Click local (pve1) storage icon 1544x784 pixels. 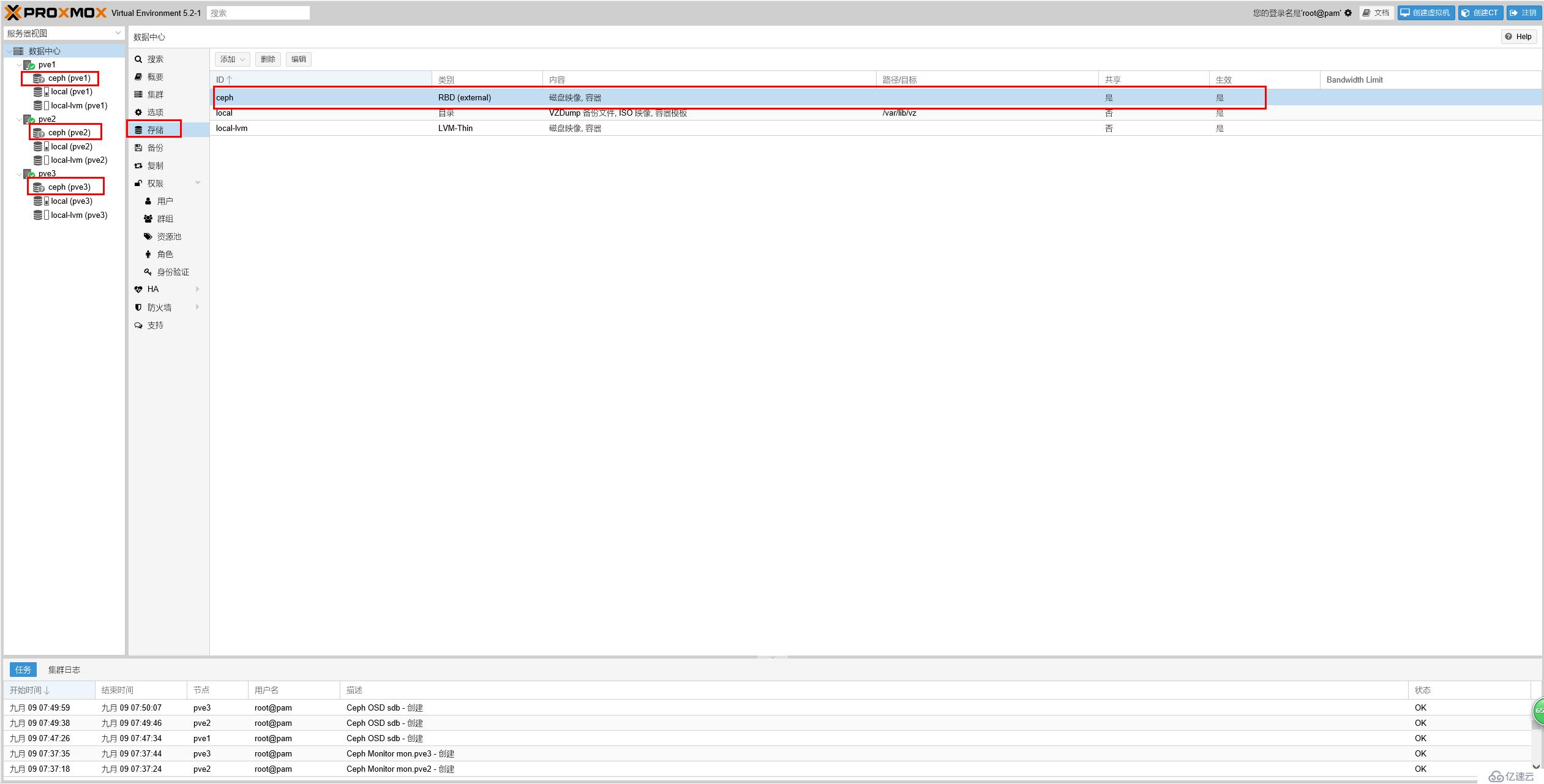point(41,92)
